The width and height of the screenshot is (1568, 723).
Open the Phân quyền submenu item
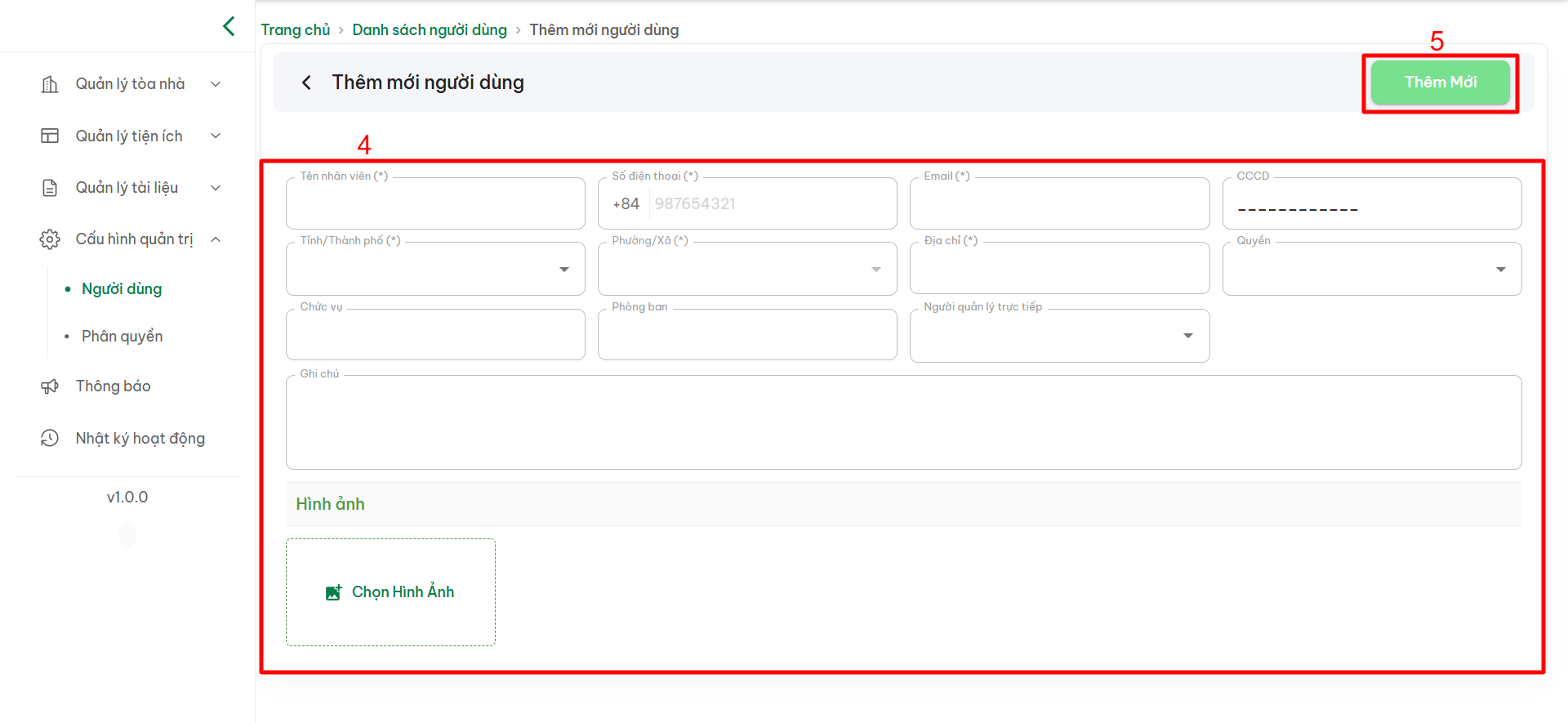click(x=122, y=337)
